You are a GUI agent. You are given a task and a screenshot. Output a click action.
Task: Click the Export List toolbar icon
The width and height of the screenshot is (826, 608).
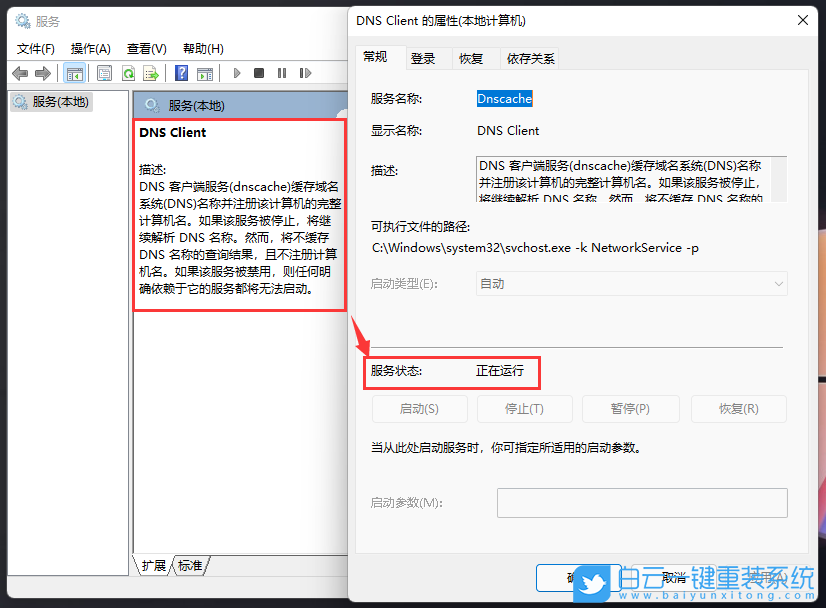point(152,72)
